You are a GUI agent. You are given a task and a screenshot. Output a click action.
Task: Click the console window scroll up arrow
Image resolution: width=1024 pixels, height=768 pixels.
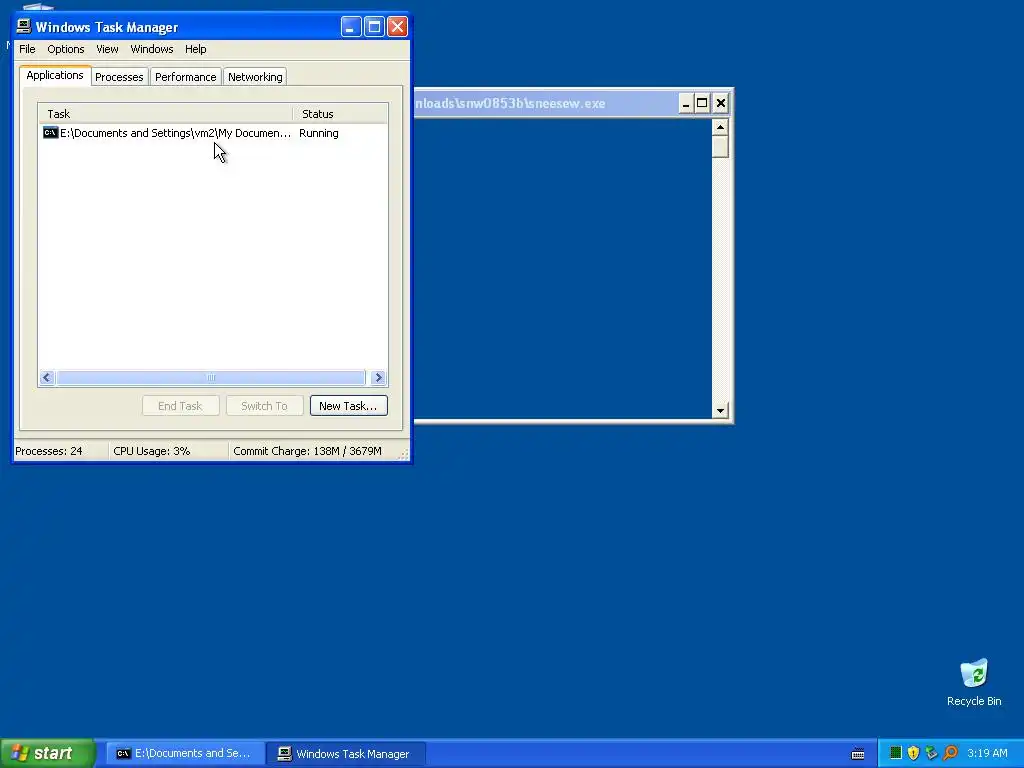(x=720, y=127)
